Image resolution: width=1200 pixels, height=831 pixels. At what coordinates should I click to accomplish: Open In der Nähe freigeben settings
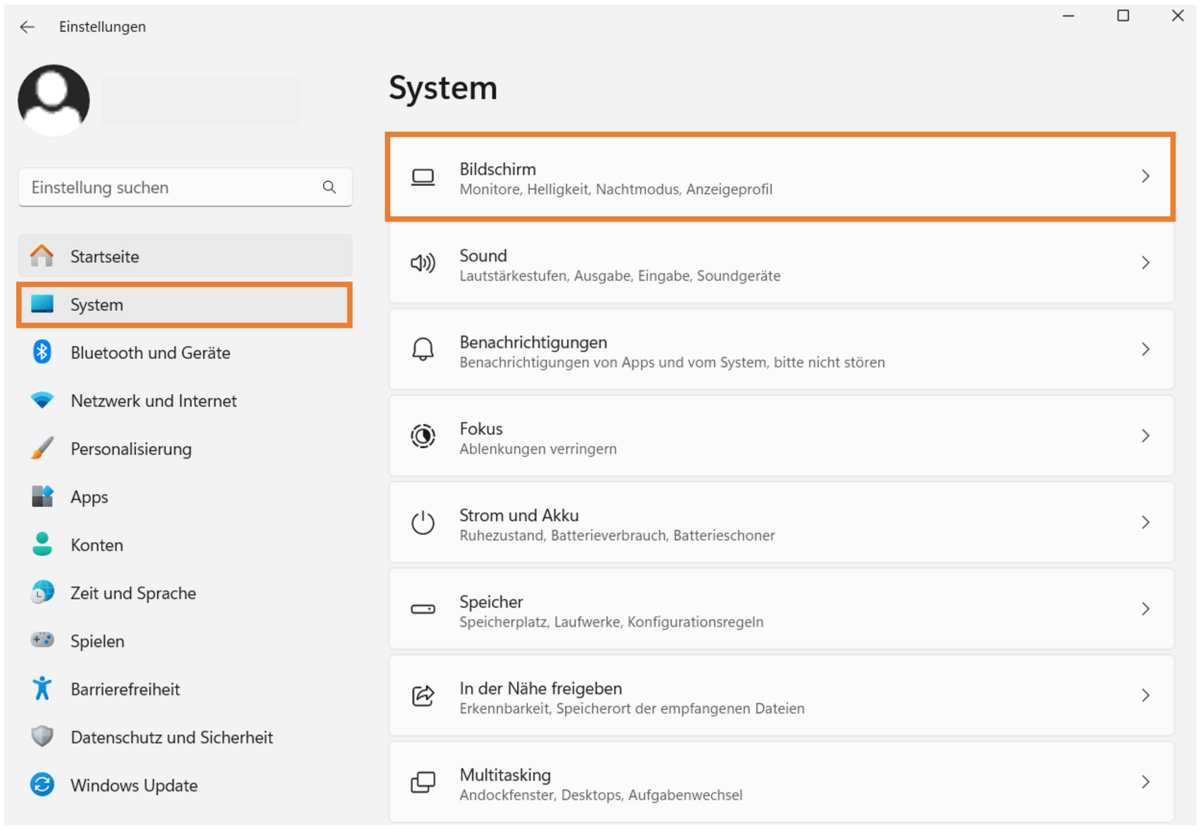pos(781,695)
